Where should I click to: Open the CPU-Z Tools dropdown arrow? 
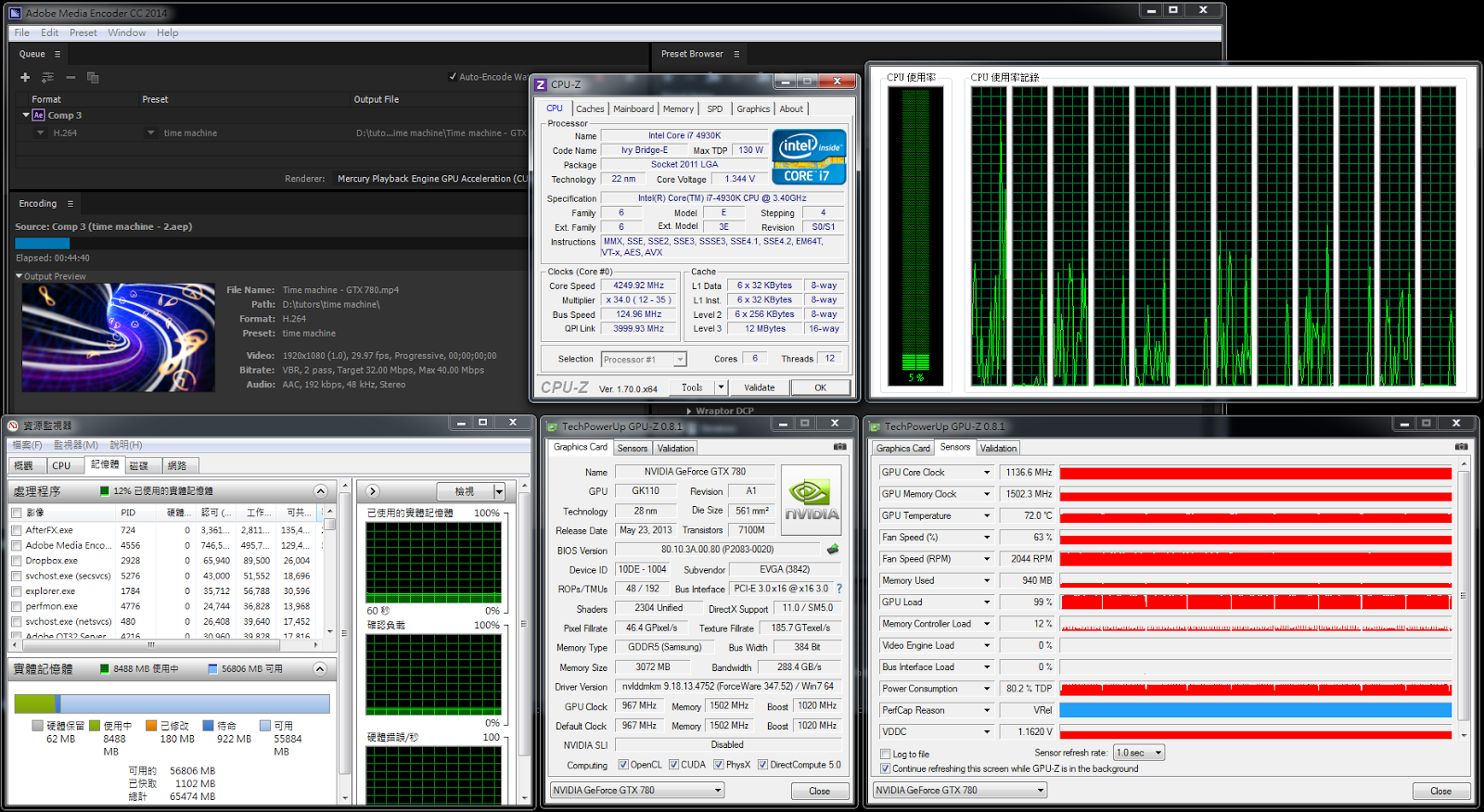coord(721,387)
